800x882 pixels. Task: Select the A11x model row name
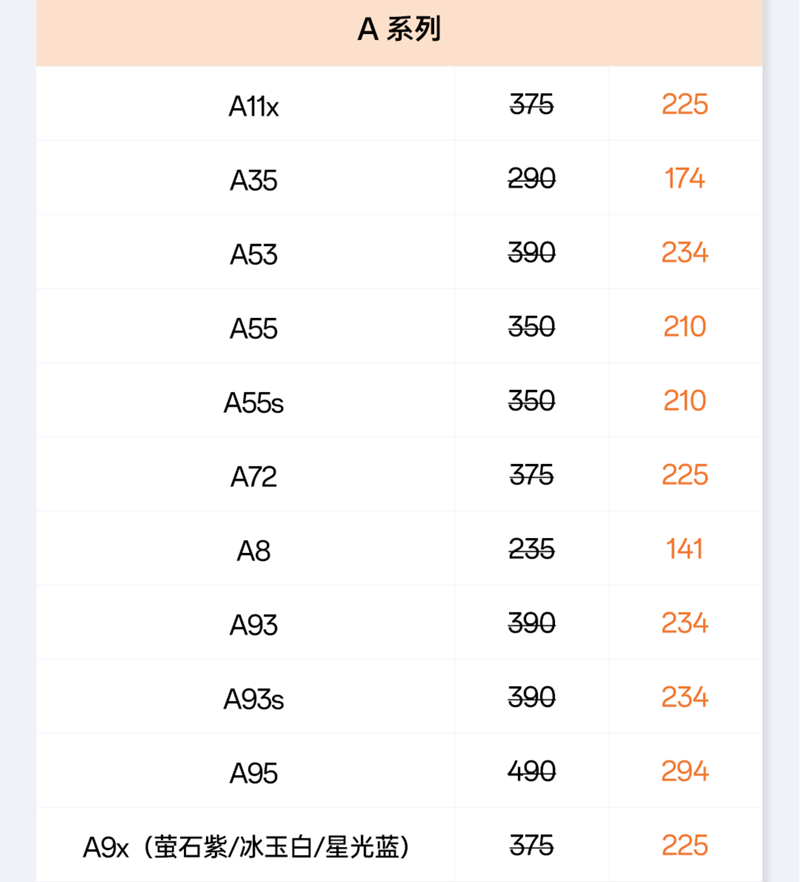253,106
